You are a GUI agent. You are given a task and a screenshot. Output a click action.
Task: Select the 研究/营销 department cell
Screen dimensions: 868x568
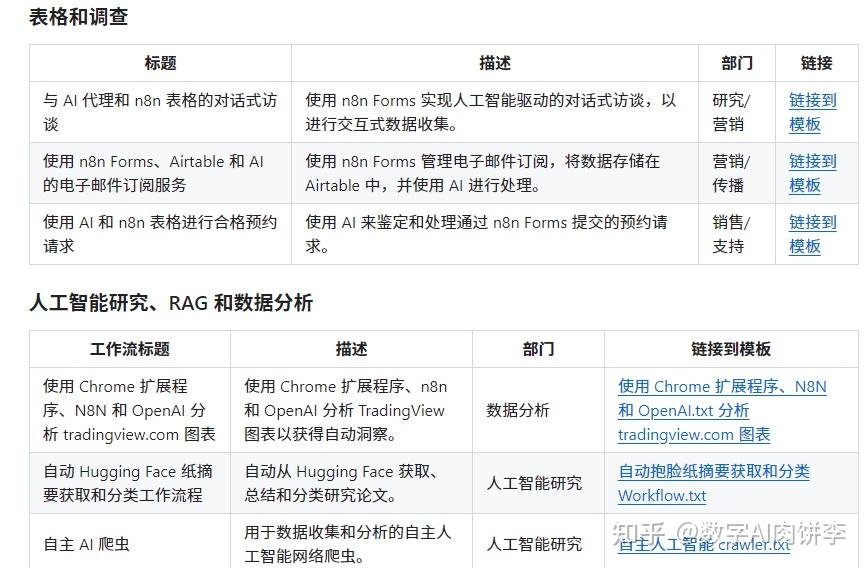[x=737, y=112]
